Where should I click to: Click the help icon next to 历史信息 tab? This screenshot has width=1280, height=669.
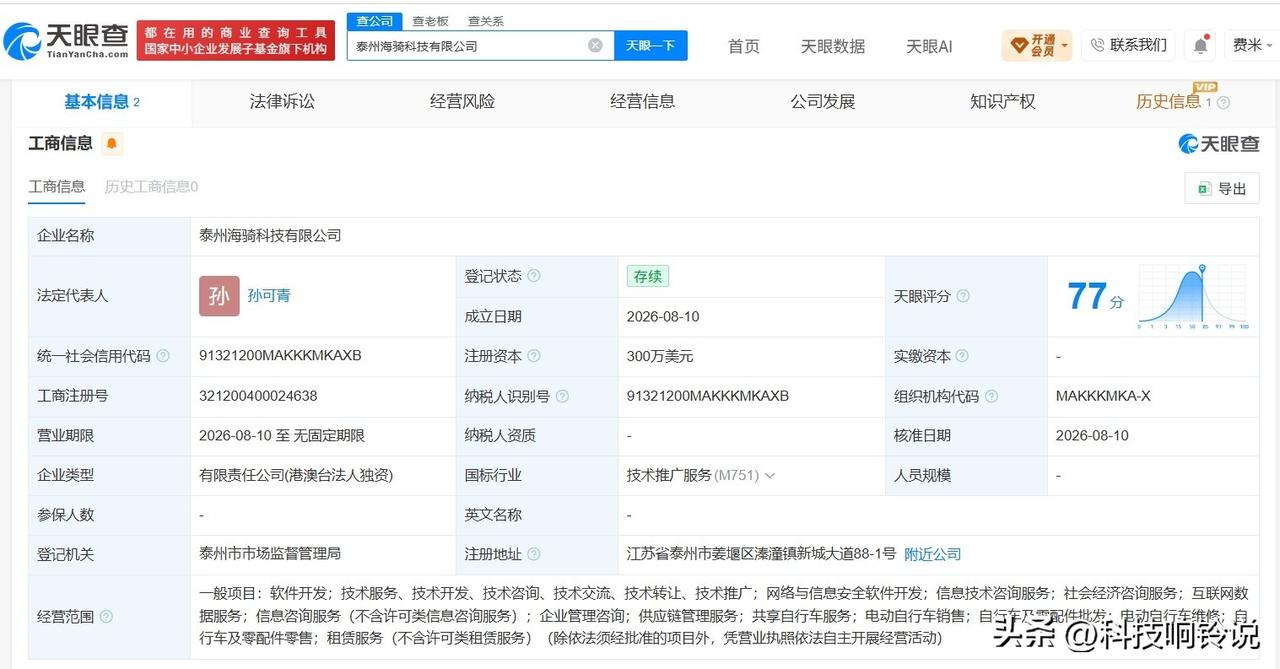(x=1223, y=102)
